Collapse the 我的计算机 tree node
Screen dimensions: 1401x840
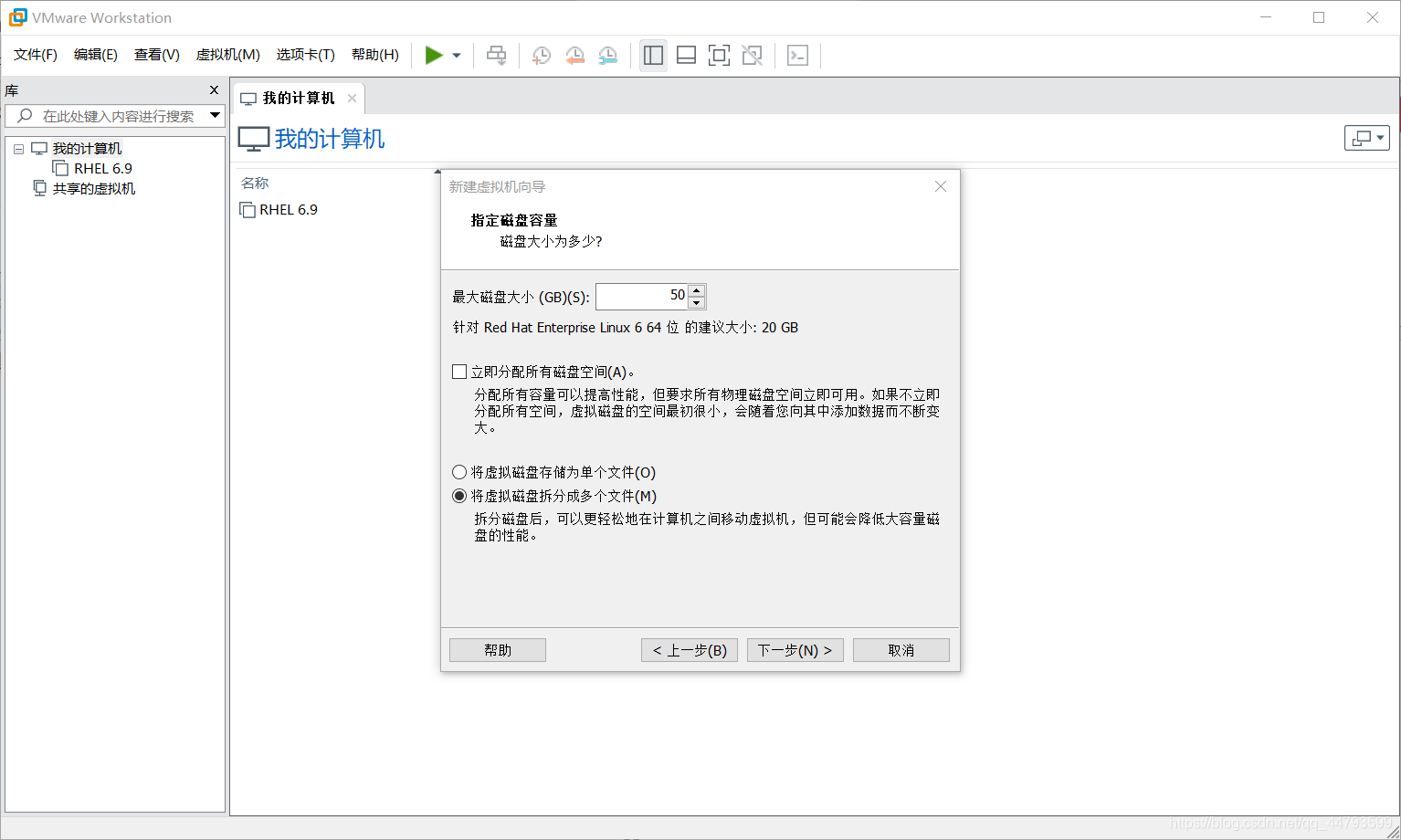pyautogui.click(x=17, y=148)
